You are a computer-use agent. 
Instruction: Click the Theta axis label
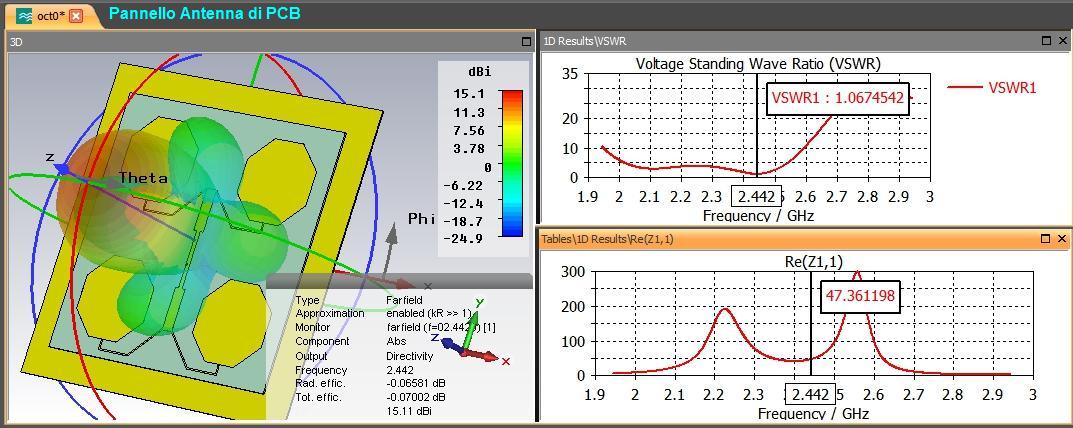pyautogui.click(x=143, y=178)
